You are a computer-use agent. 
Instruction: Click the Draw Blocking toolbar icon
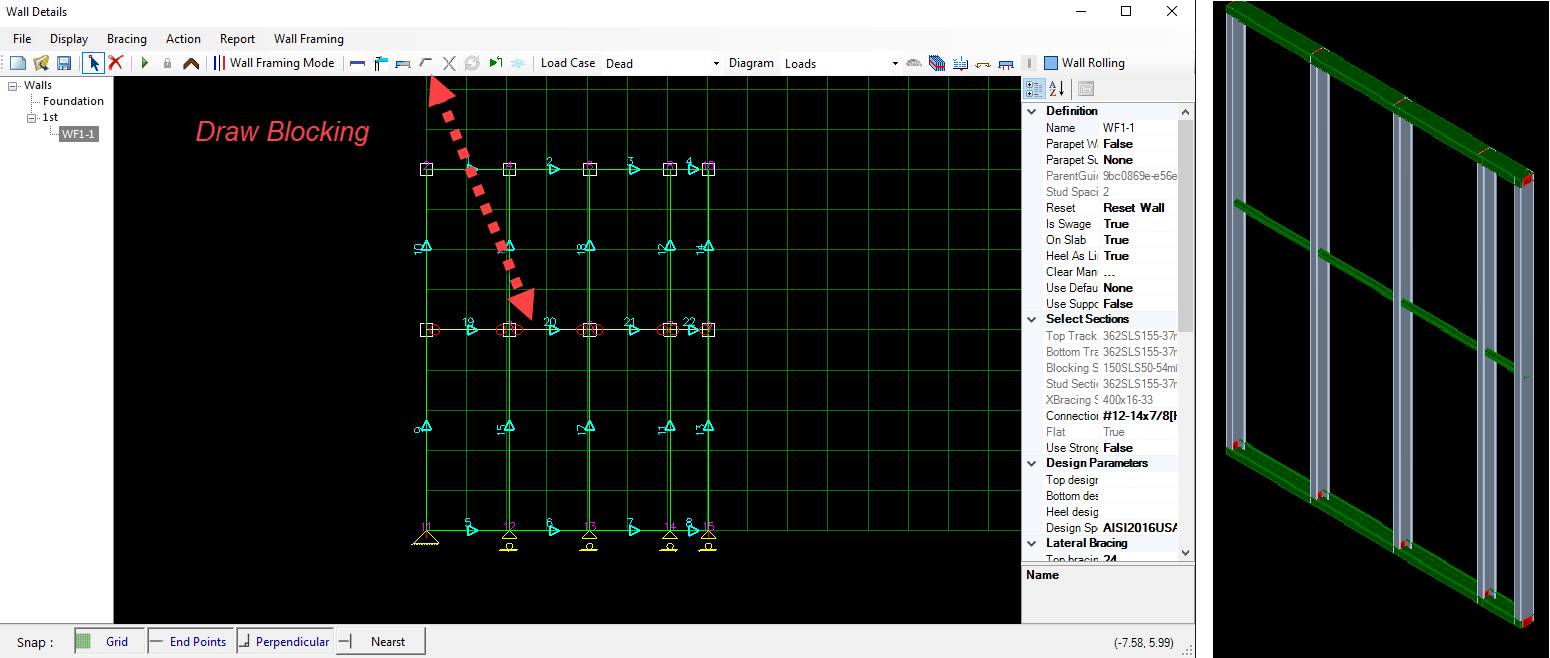tap(426, 63)
